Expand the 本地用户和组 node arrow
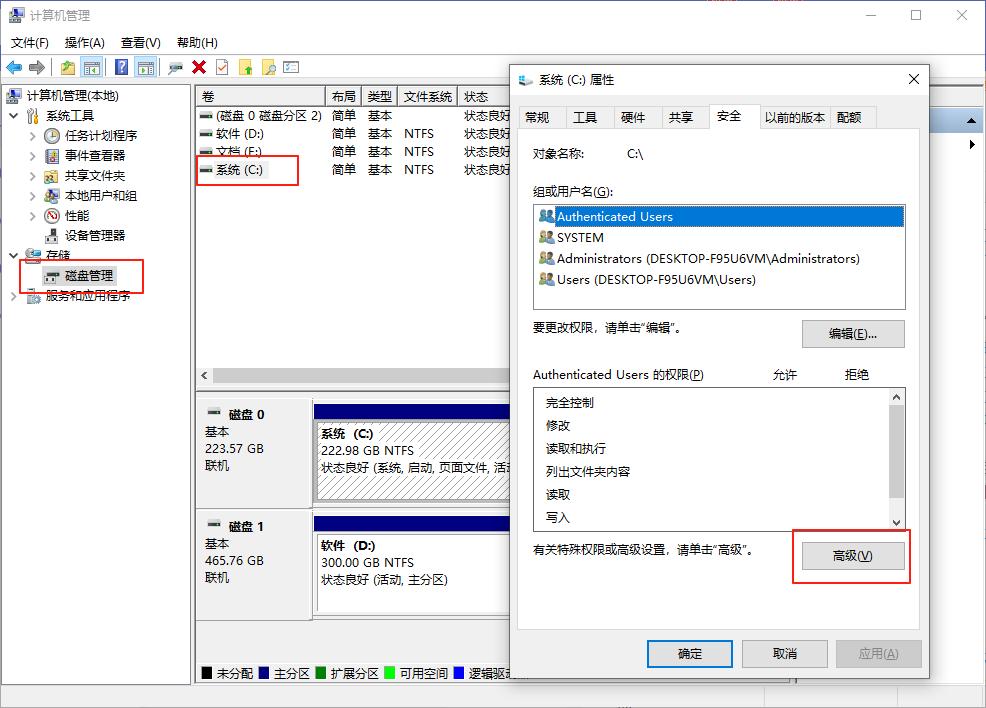The image size is (986, 708). 33,196
